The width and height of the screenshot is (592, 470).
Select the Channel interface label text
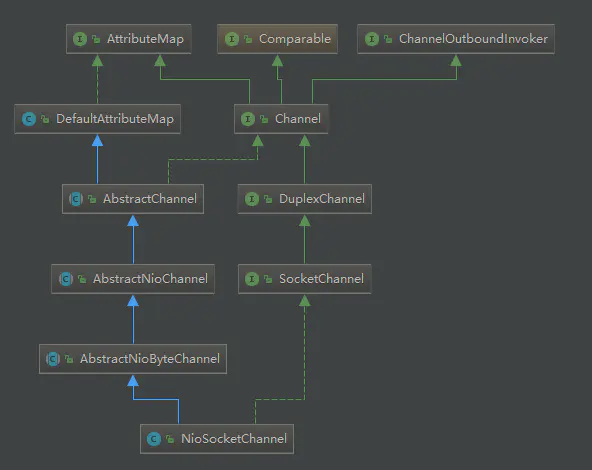click(x=298, y=119)
